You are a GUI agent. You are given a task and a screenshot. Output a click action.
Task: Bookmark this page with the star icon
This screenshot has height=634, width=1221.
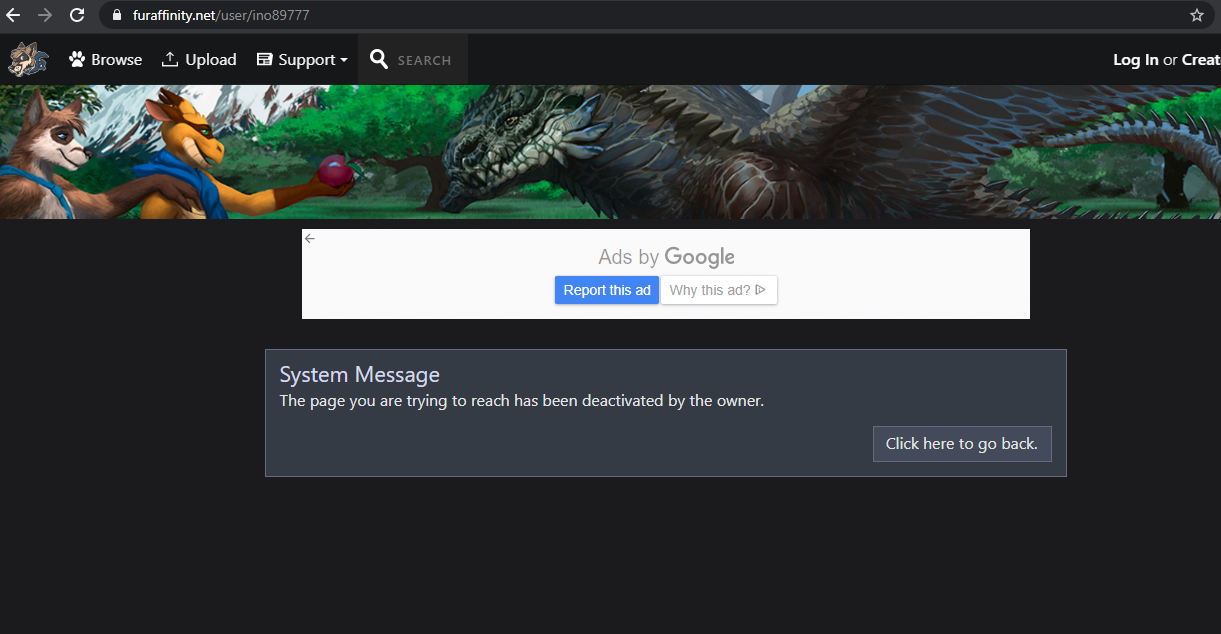[1197, 15]
